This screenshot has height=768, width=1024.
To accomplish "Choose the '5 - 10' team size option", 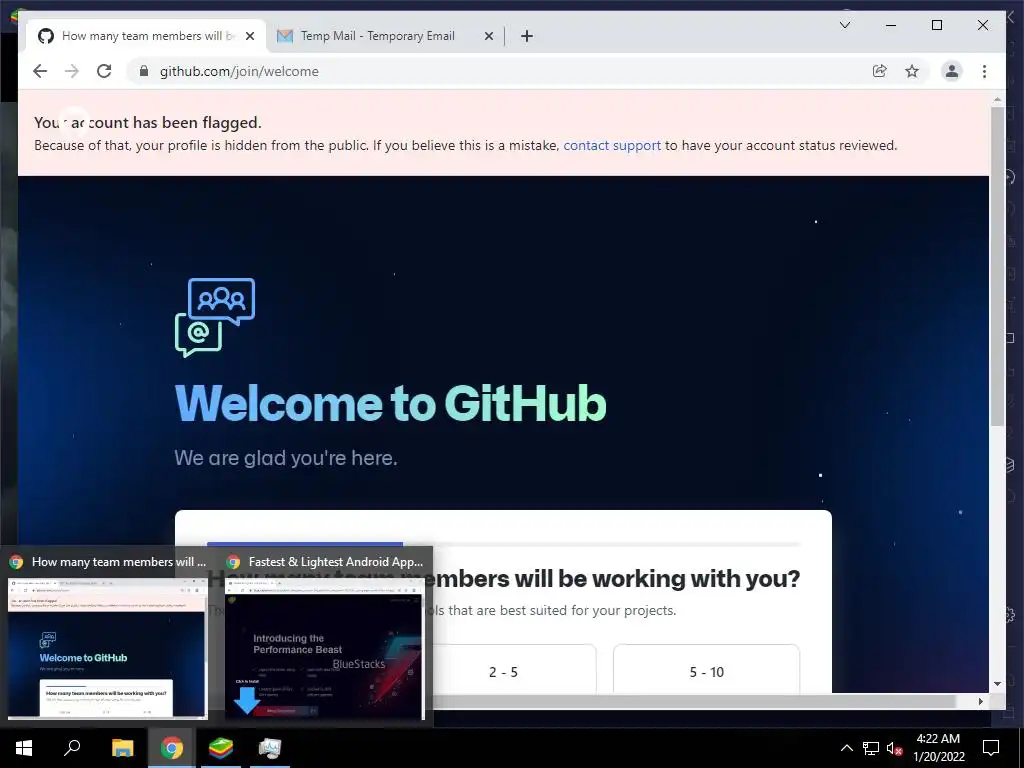I will tap(707, 671).
